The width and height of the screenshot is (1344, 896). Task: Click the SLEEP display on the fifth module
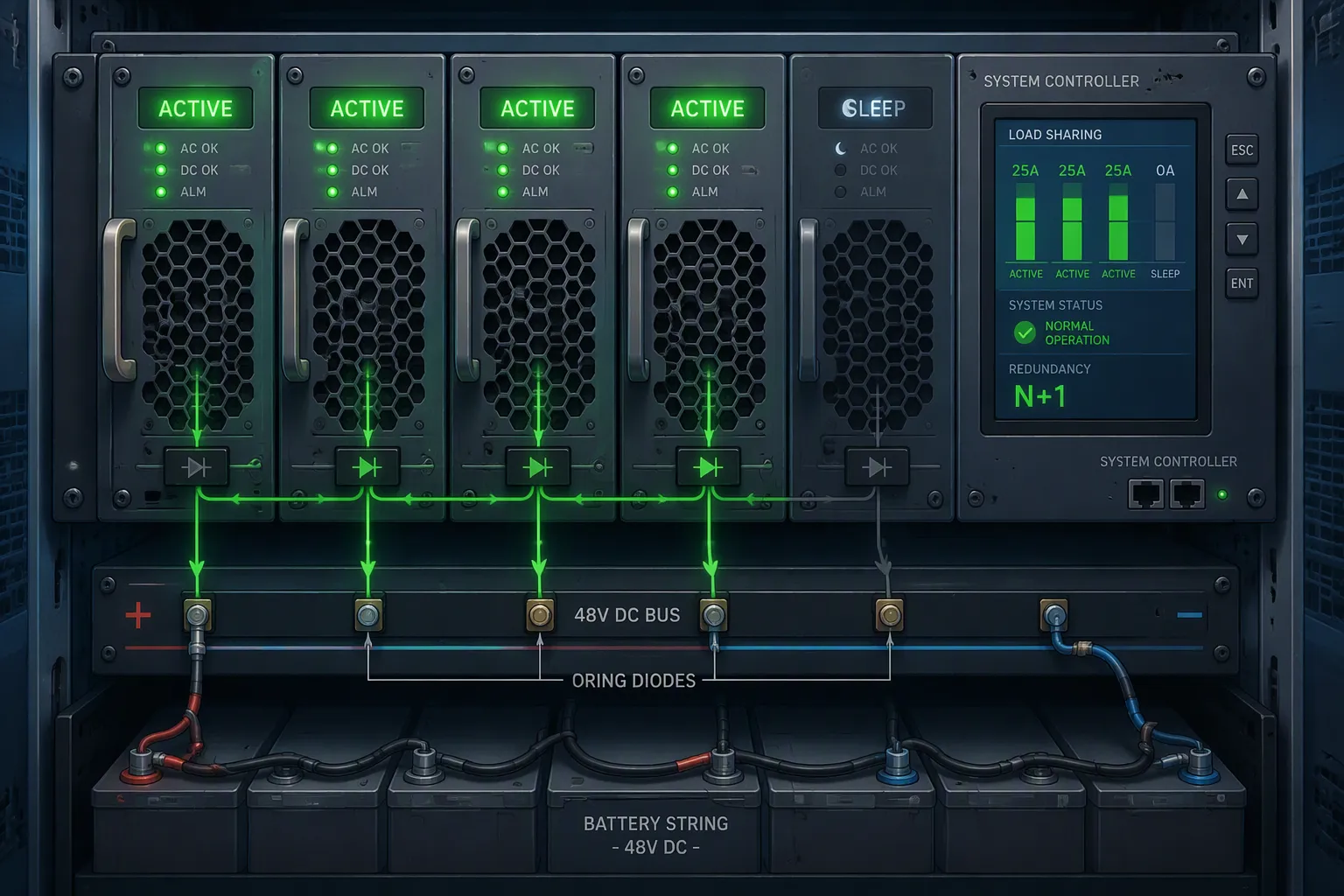[875, 108]
